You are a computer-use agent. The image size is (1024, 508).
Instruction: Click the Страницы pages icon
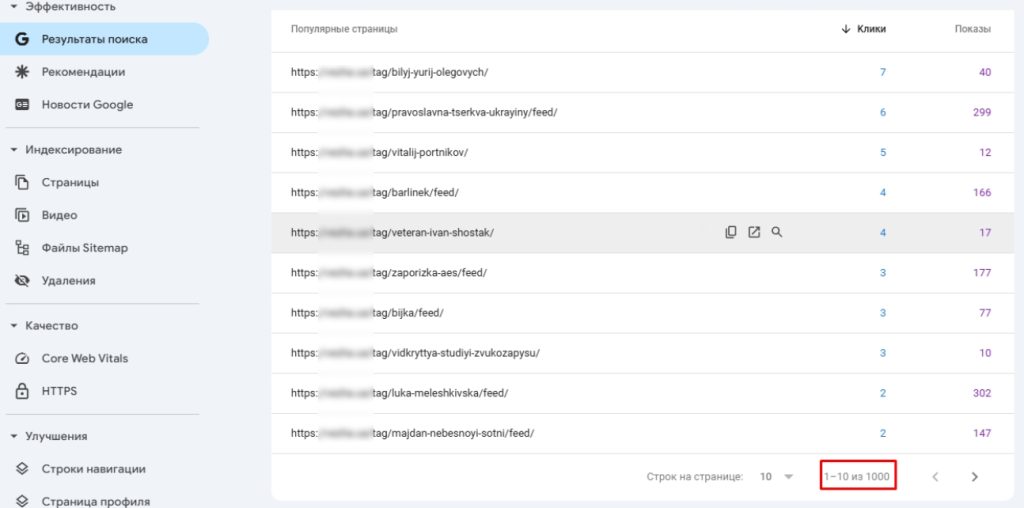pyautogui.click(x=22, y=183)
